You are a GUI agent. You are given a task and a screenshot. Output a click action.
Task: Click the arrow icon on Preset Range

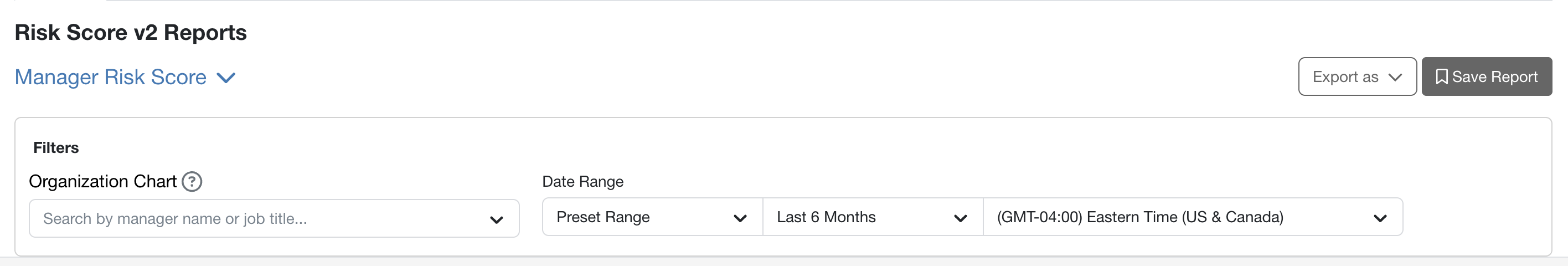click(x=740, y=218)
